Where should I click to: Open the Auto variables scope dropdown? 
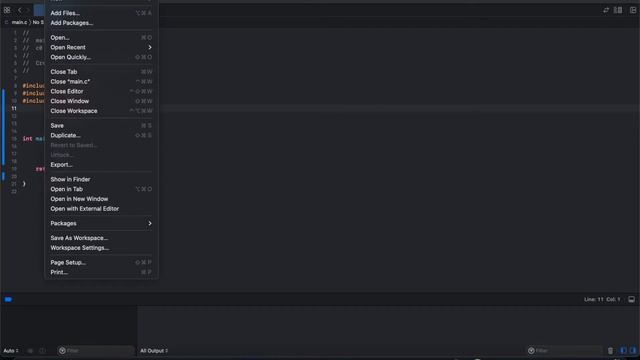click(x=11, y=351)
